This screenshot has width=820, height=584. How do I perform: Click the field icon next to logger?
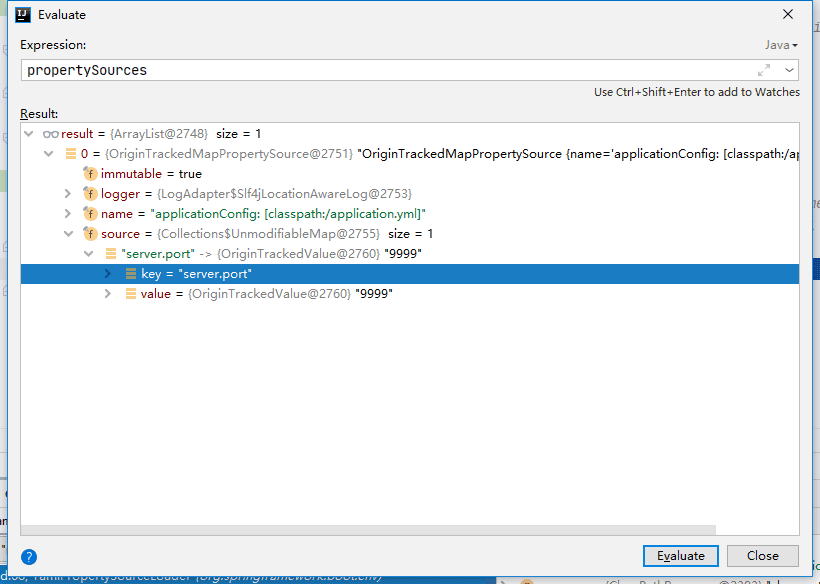(x=90, y=194)
